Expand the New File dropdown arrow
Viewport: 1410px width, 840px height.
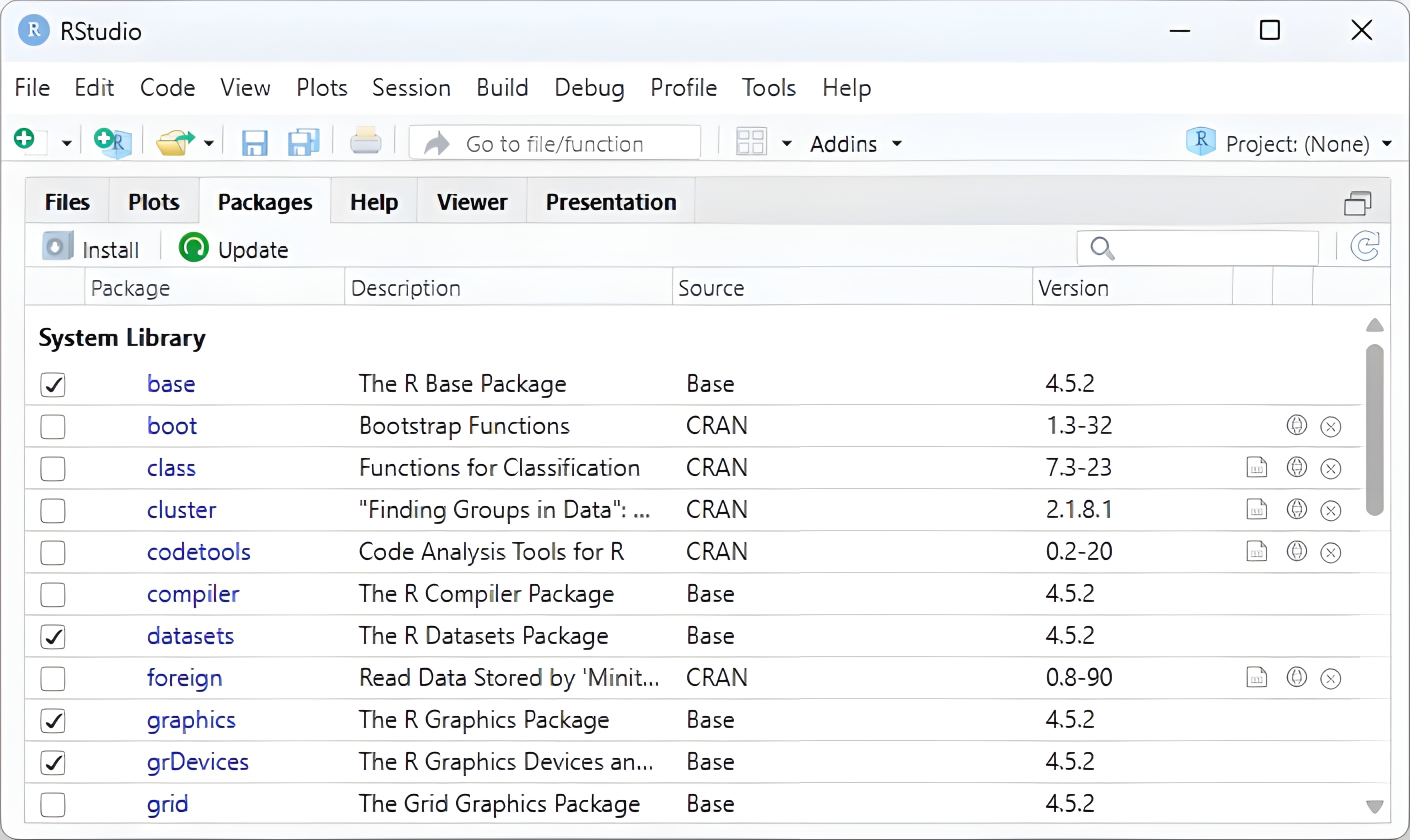click(67, 143)
